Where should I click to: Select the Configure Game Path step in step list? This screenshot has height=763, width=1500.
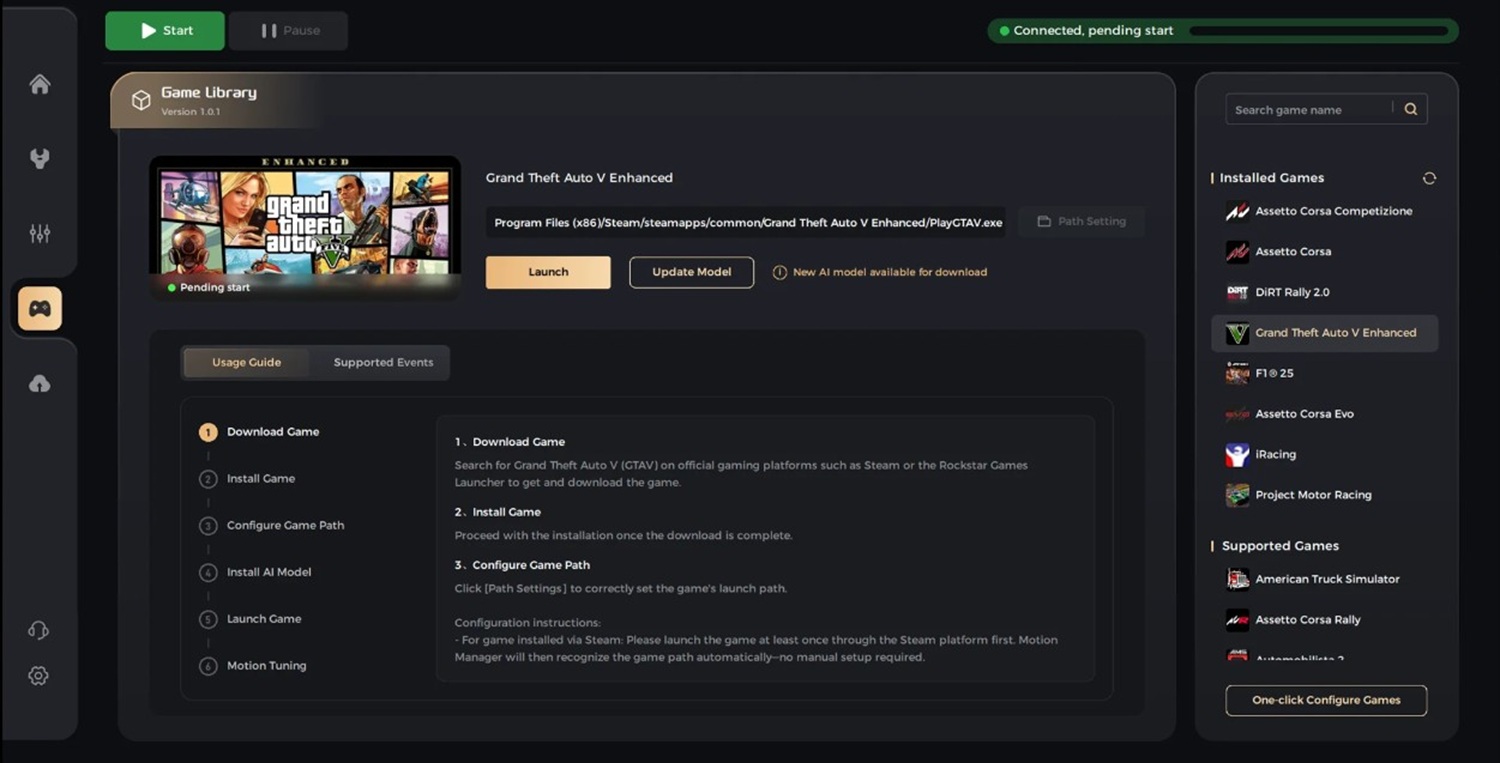pyautogui.click(x=285, y=526)
